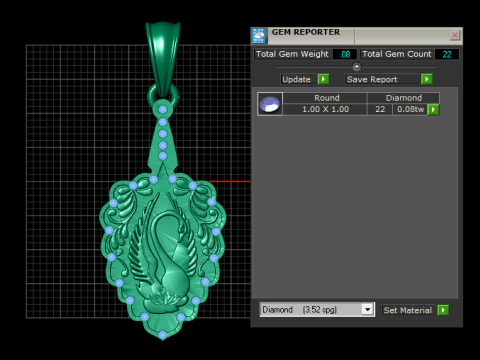480x360 pixels.
Task: Click the Update button label
Action: (296, 79)
